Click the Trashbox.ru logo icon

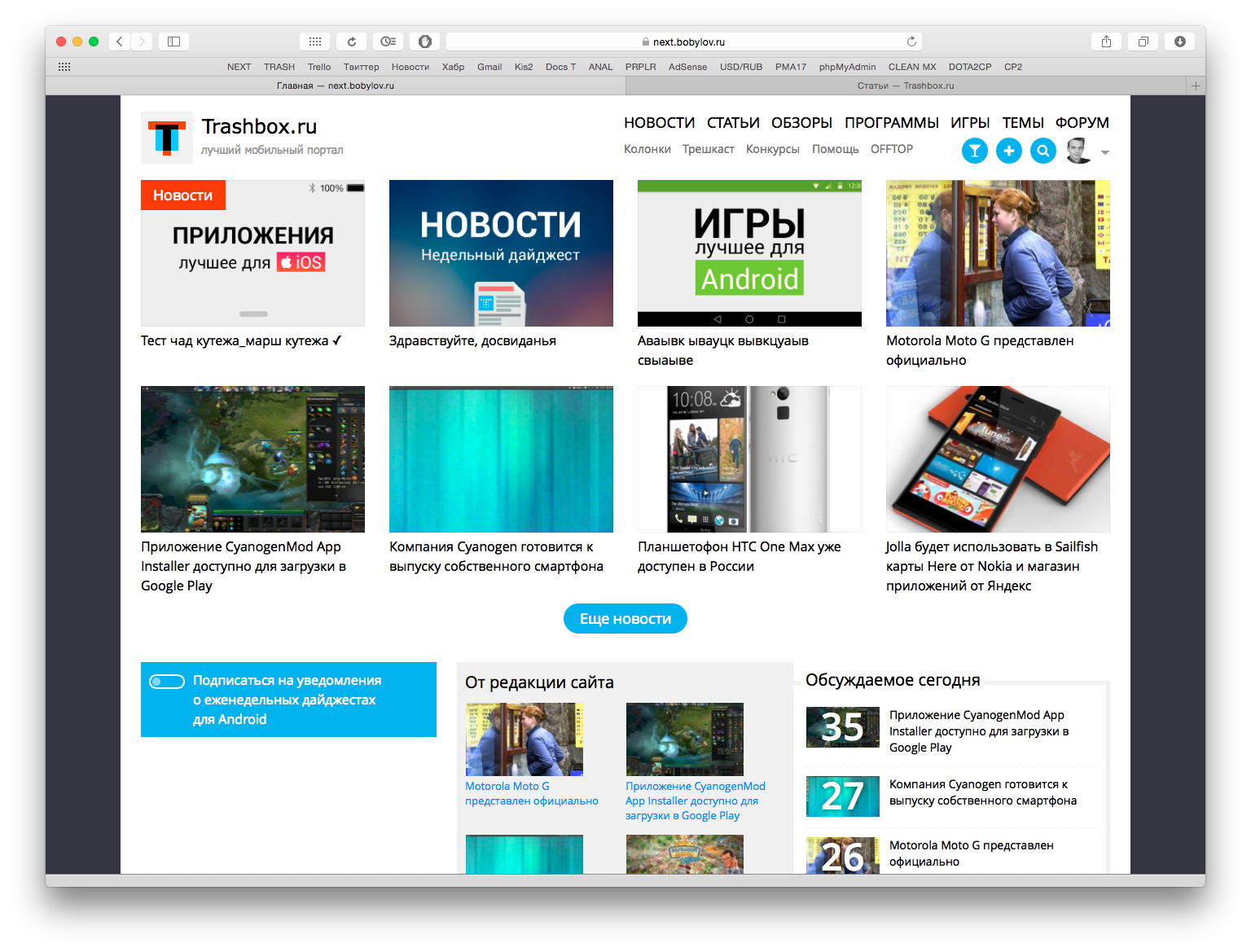click(x=167, y=138)
